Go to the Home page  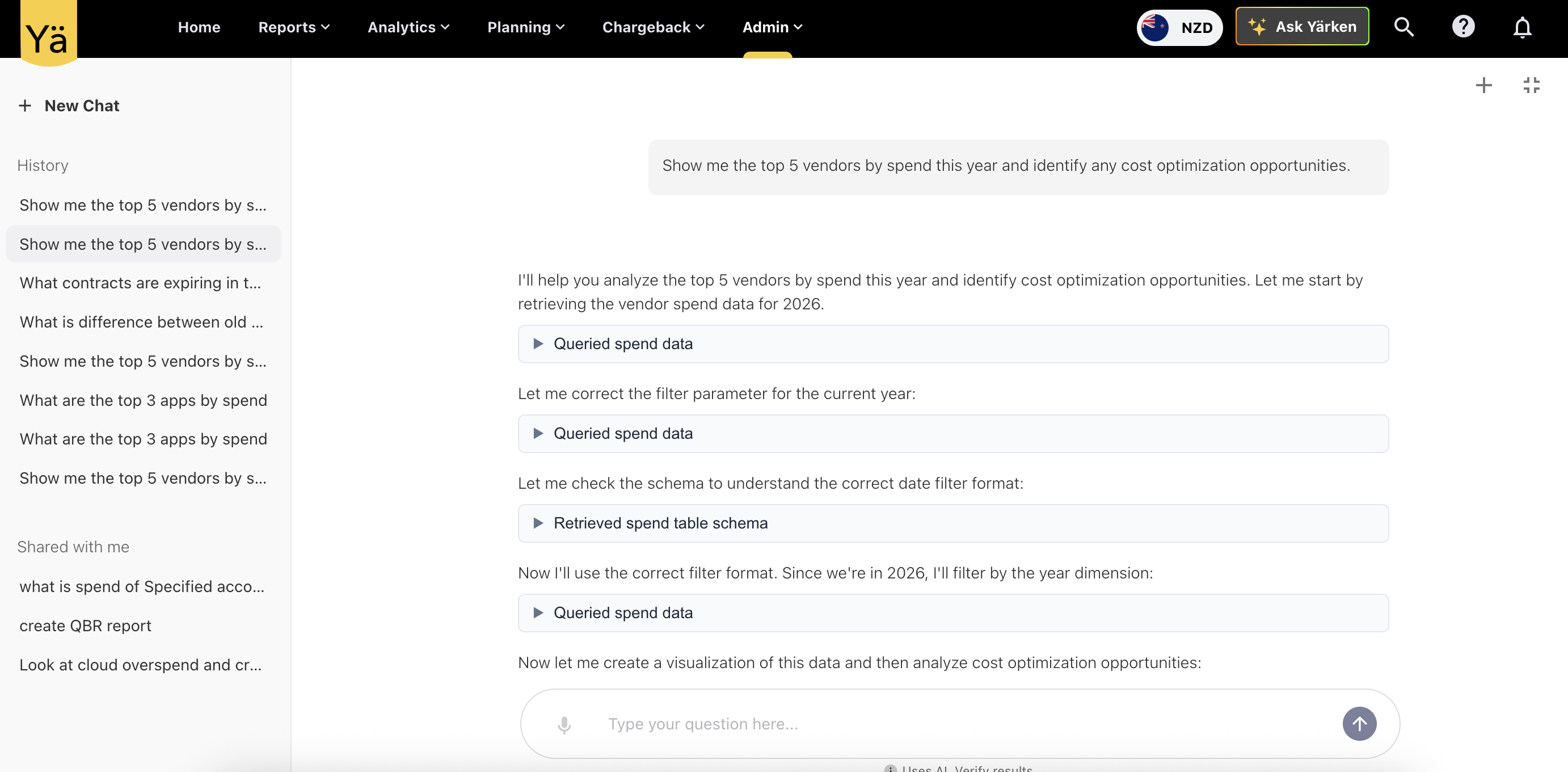tap(199, 27)
